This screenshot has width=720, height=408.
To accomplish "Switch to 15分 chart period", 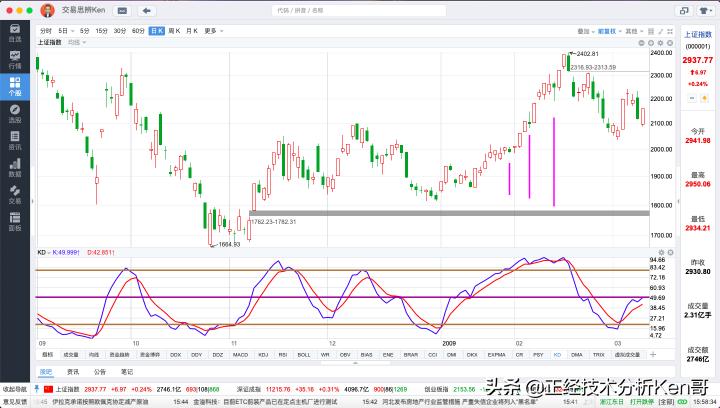I will point(101,31).
